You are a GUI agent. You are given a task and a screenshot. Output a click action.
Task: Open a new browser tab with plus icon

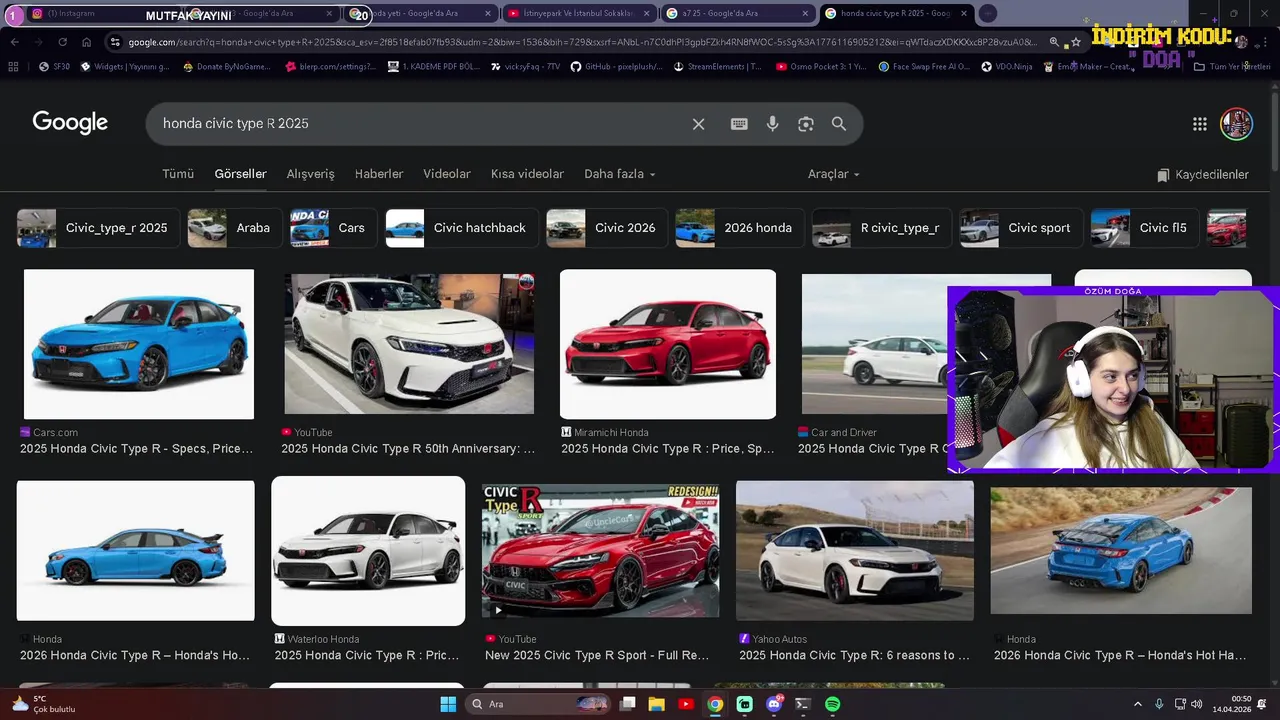987,13
